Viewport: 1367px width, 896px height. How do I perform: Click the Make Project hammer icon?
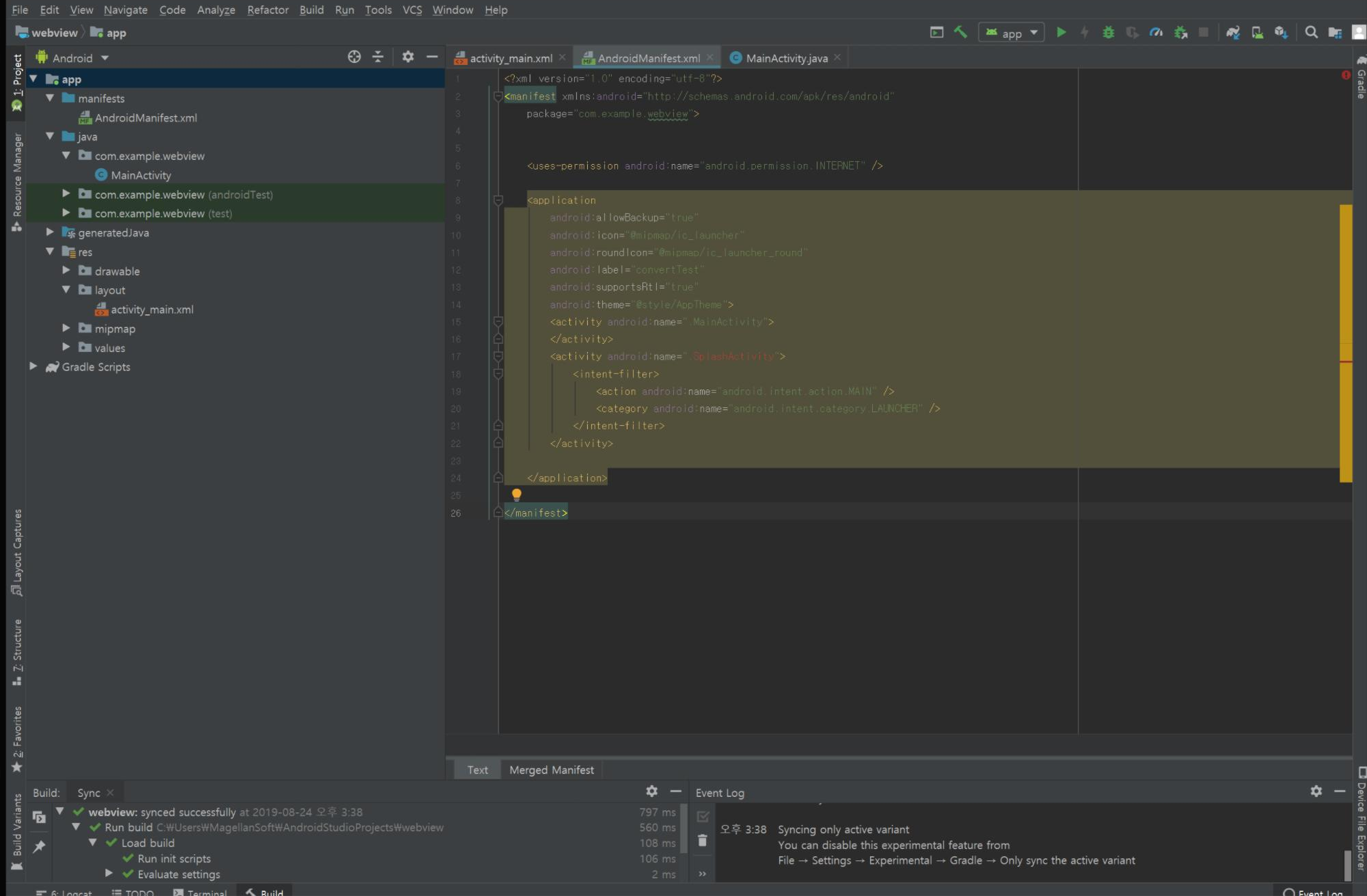(x=960, y=32)
